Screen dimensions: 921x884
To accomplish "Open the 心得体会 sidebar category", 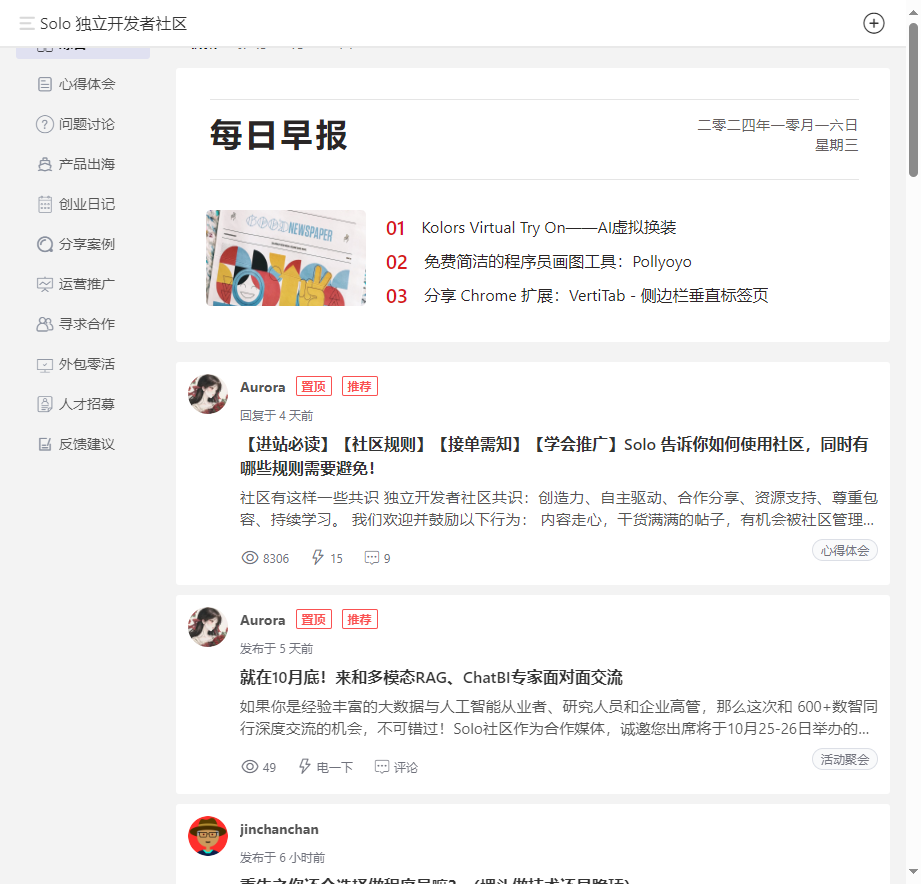I will (x=83, y=84).
